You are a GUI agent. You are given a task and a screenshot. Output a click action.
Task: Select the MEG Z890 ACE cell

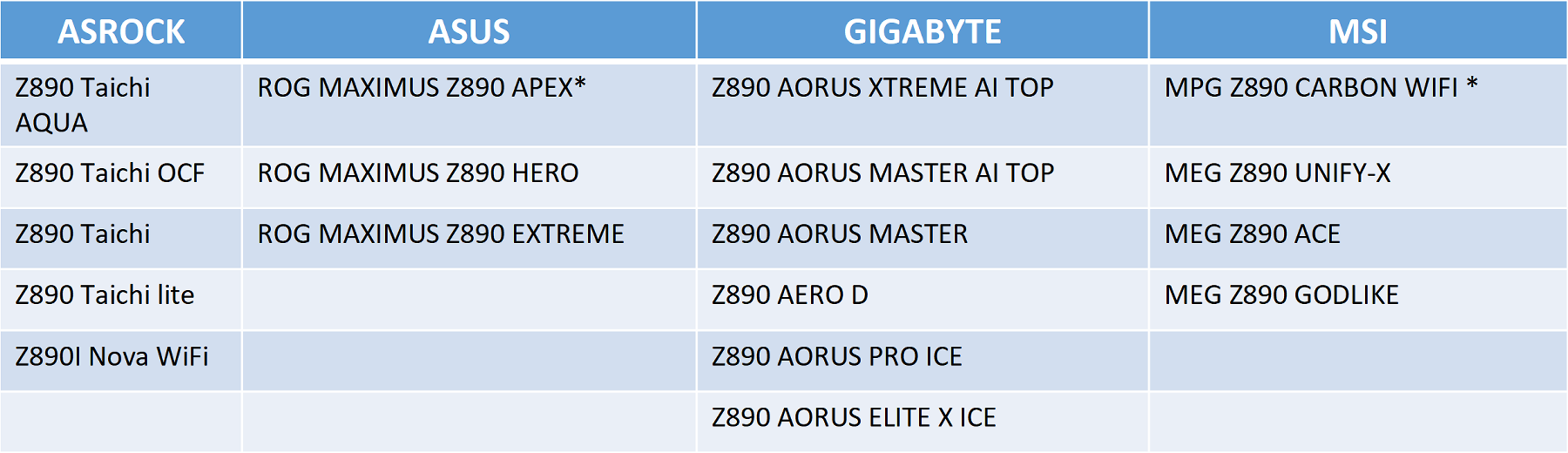pyautogui.click(x=1252, y=234)
